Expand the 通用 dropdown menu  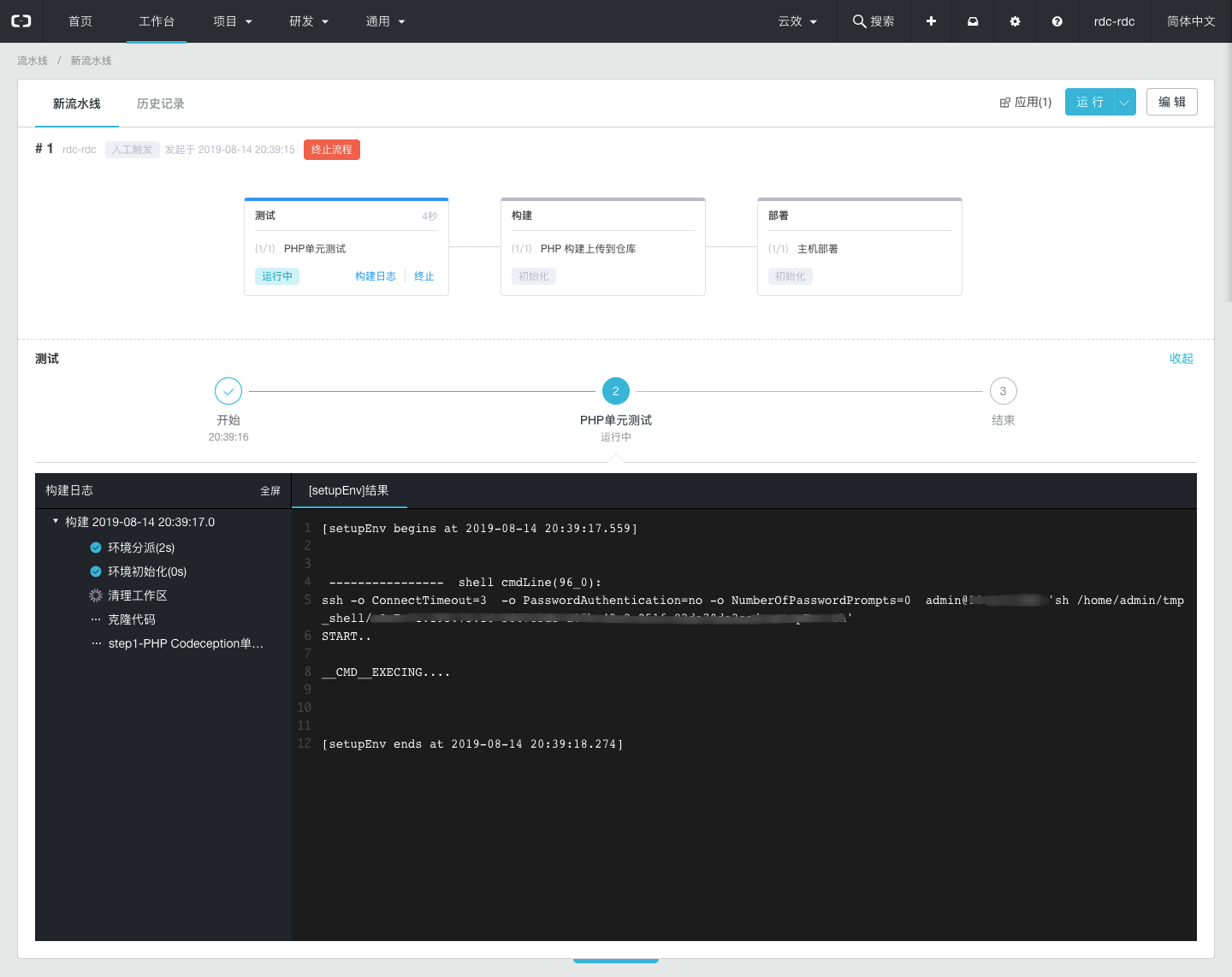coord(385,21)
